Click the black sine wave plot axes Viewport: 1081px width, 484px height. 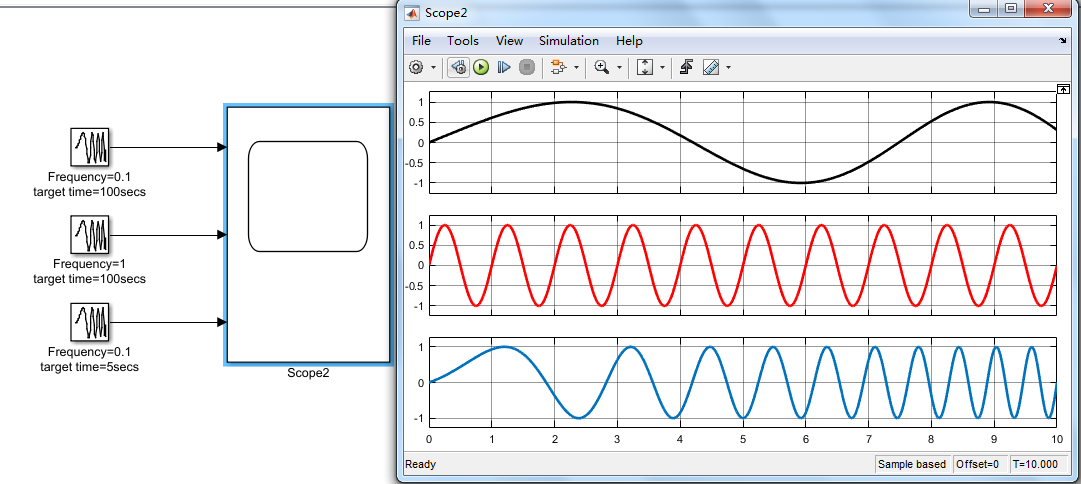742,142
